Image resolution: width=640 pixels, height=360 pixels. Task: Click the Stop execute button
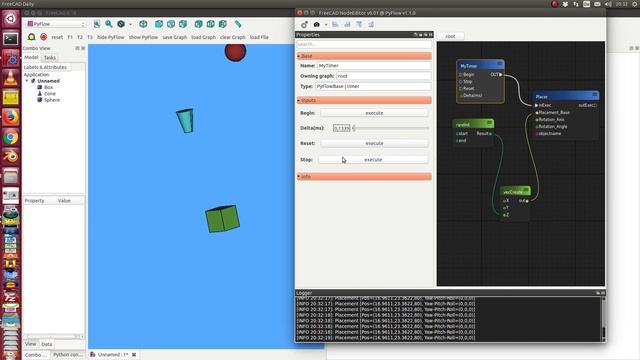(373, 160)
